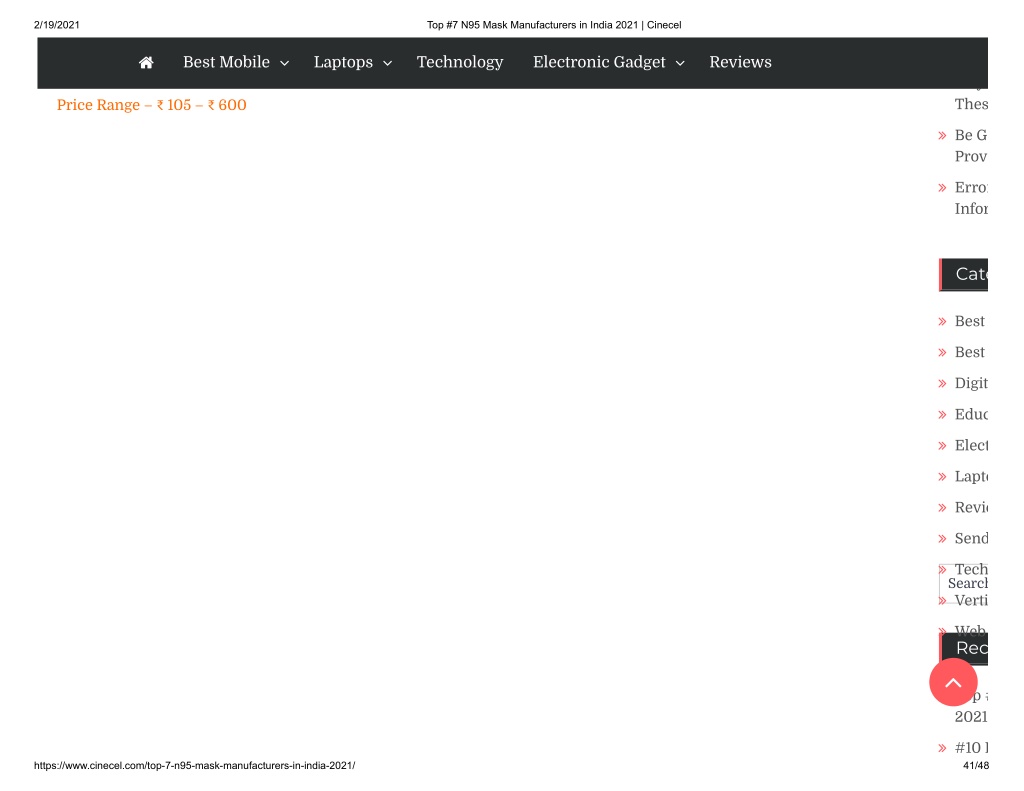
Task: Click the Price Range ₹ 105 – ₹ 600 text
Action: click(152, 105)
